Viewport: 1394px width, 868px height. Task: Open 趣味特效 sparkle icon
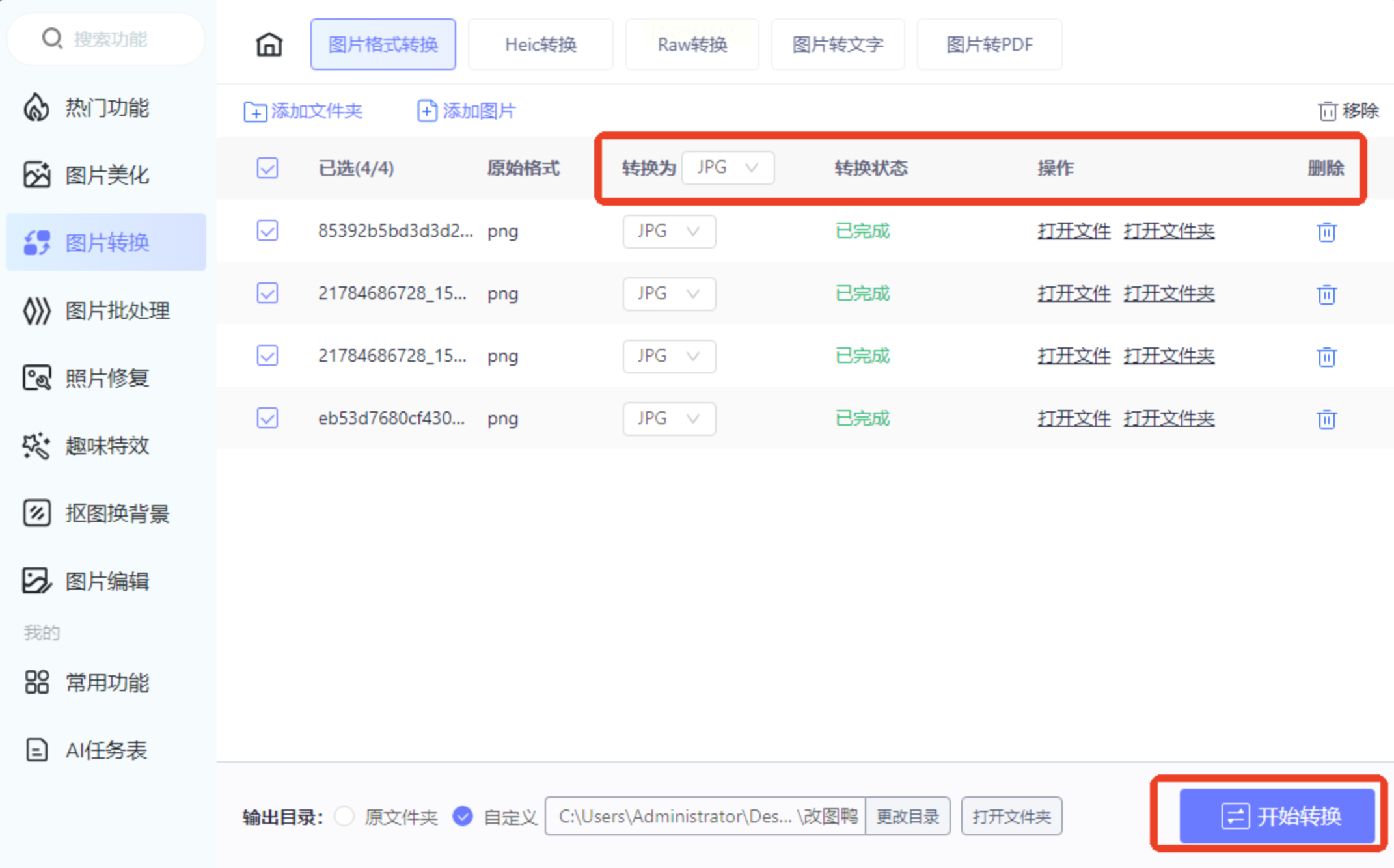coord(36,446)
